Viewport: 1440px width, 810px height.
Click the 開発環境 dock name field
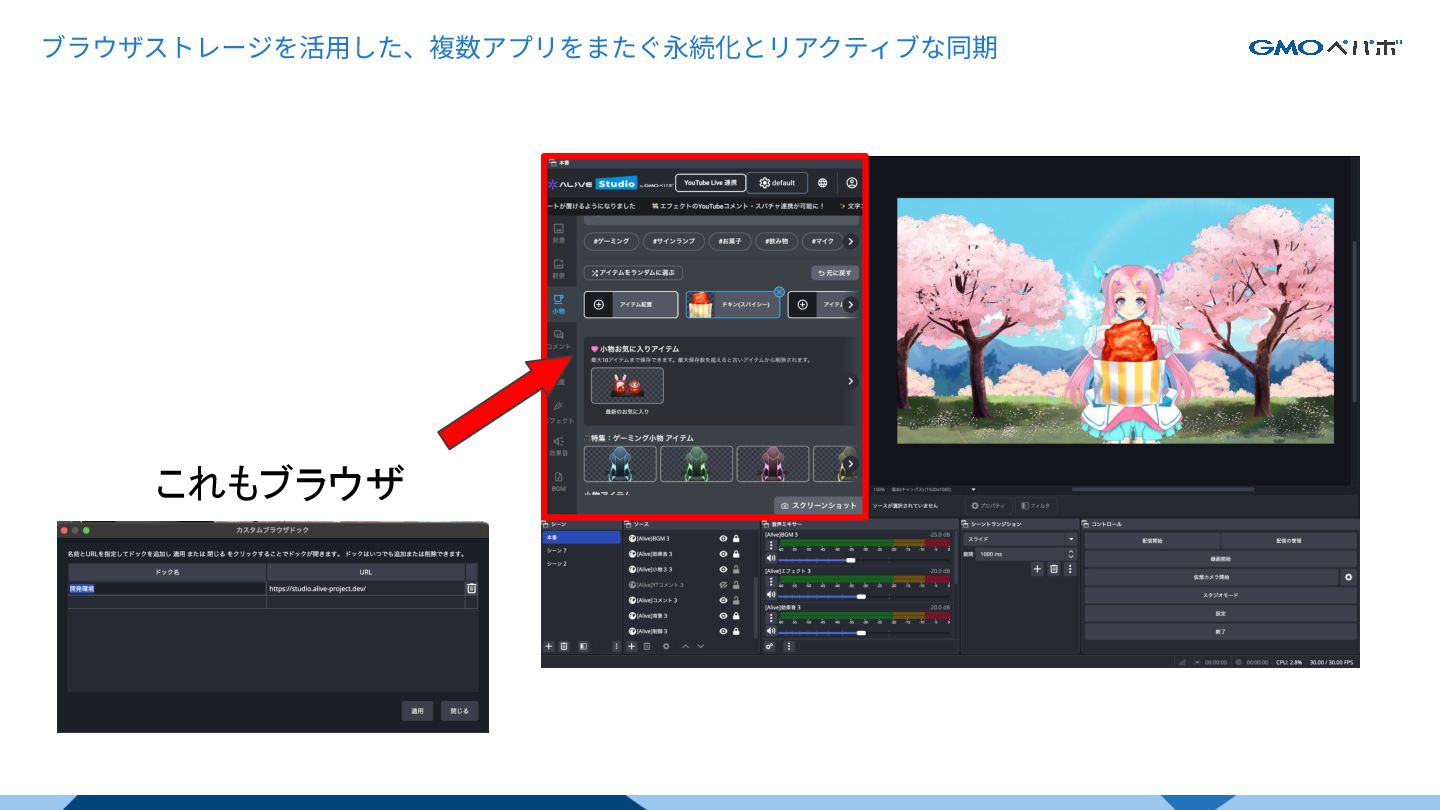(x=167, y=589)
